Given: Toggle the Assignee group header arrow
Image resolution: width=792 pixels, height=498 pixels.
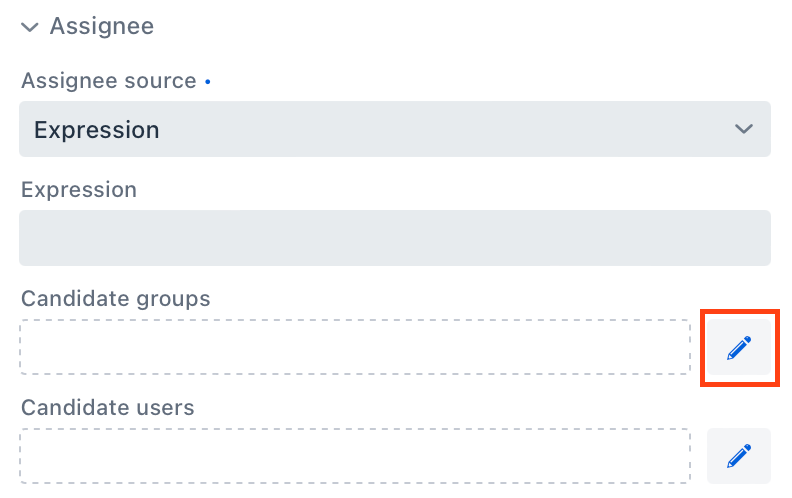Looking at the screenshot, I should [30, 27].
